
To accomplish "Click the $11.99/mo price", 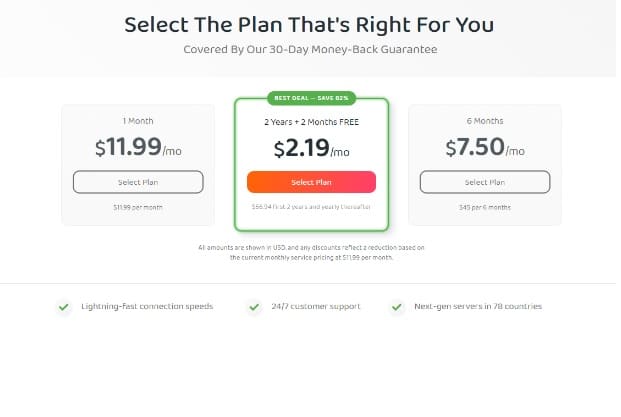I will tap(138, 149).
